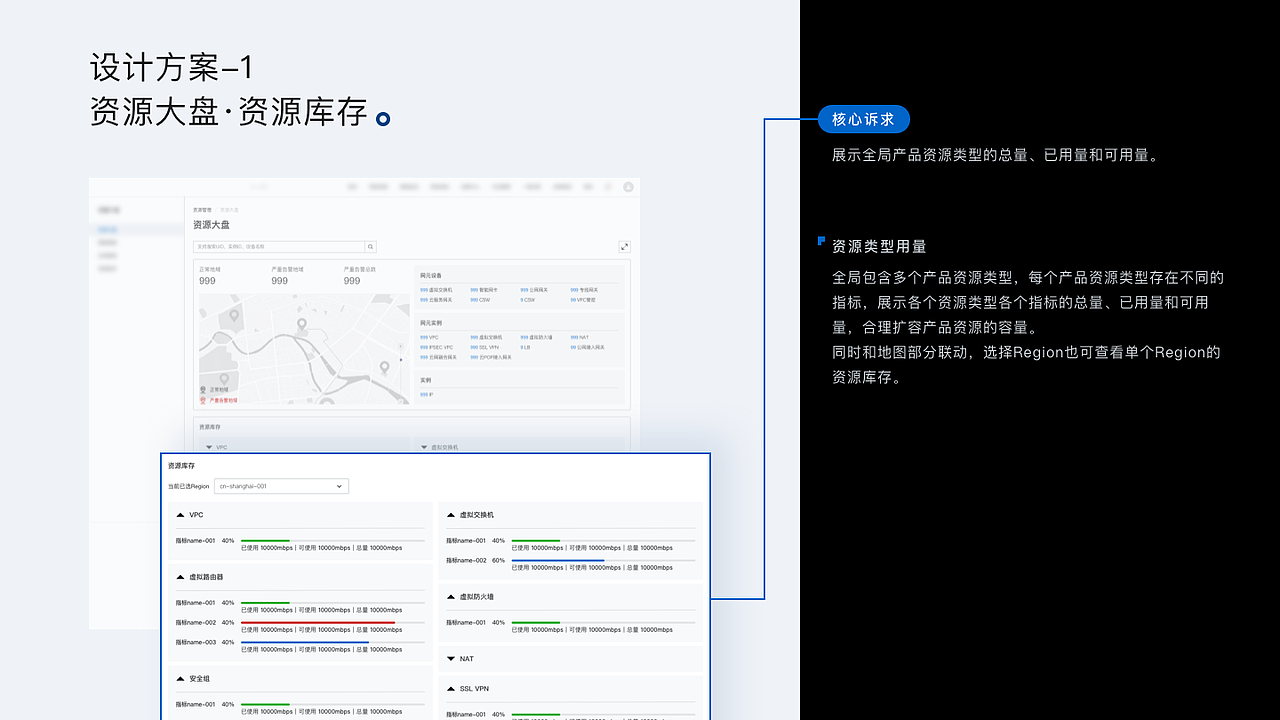Click the 999 VPC count link

tap(422, 337)
